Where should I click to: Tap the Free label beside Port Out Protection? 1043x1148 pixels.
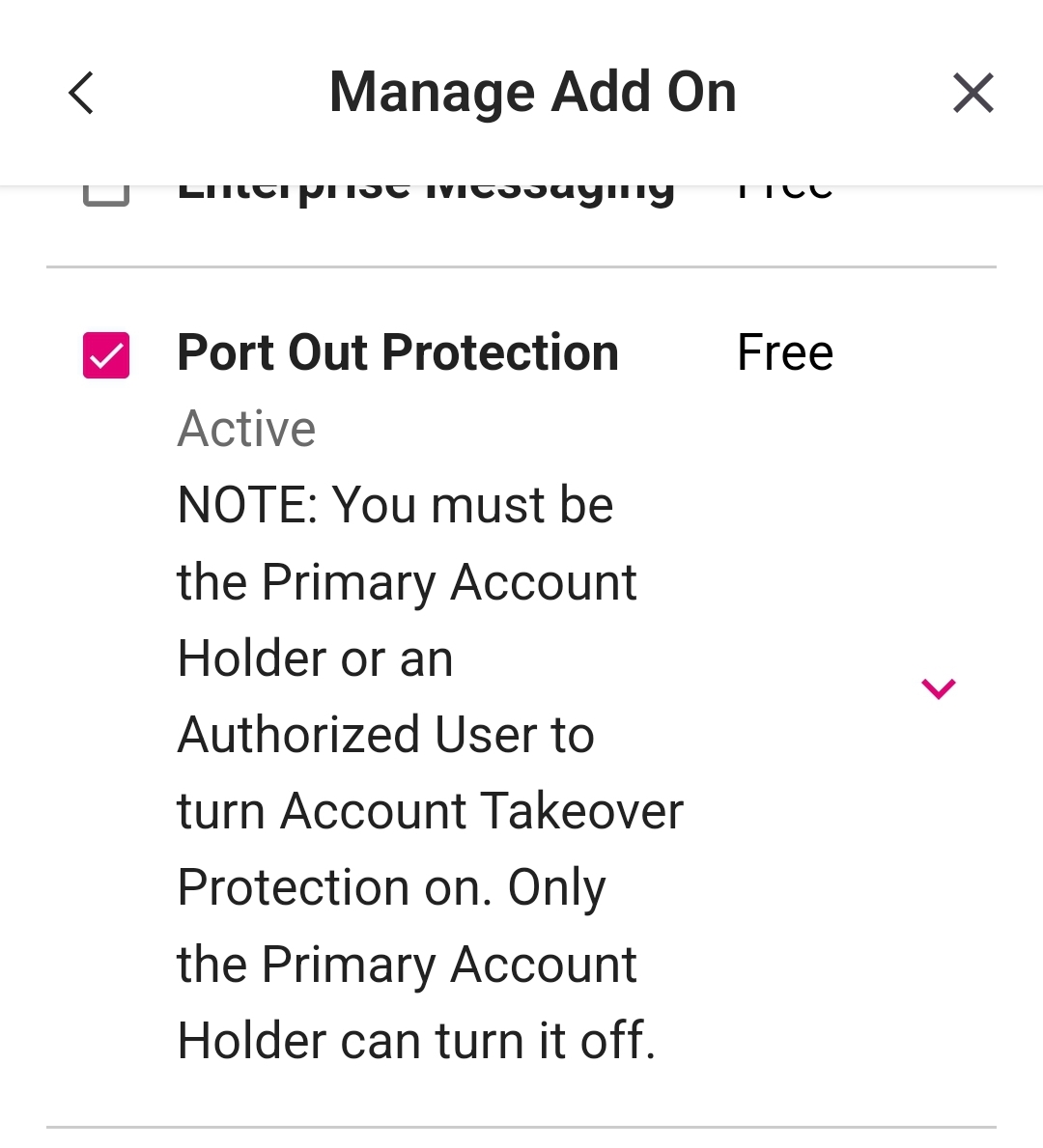point(785,353)
